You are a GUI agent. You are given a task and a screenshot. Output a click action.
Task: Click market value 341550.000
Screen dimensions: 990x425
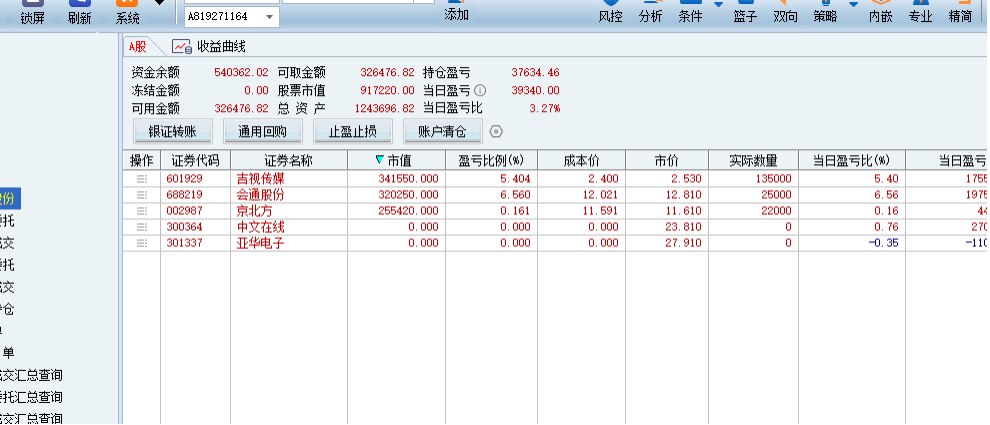[x=409, y=179]
